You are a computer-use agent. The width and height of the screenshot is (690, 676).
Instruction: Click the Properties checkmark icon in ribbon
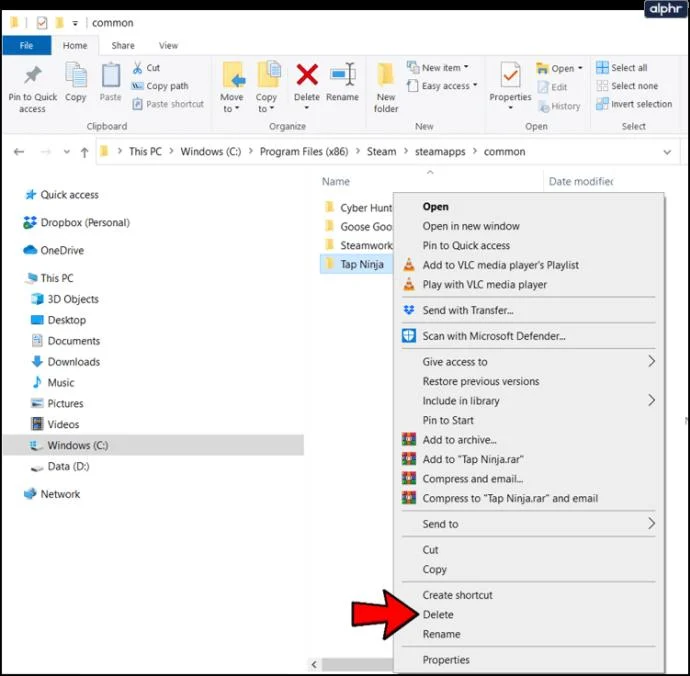510,75
